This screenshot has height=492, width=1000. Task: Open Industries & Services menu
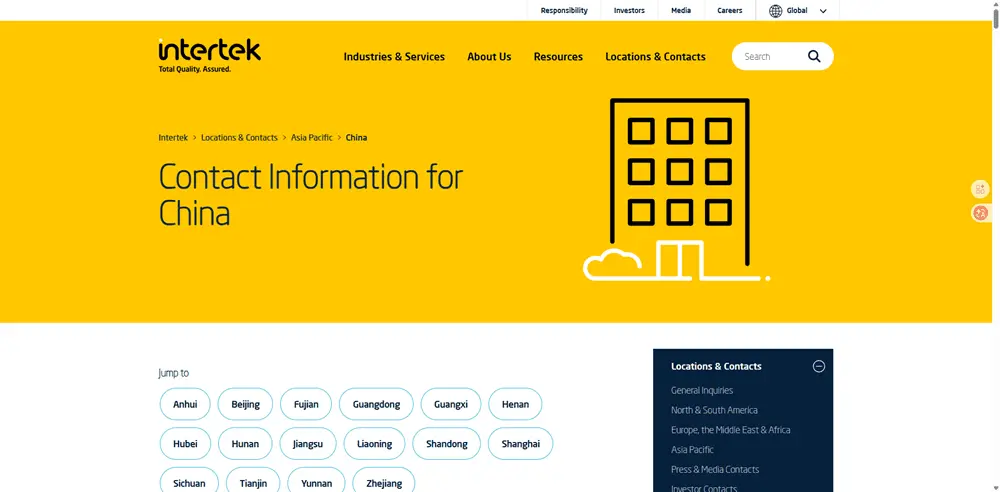(394, 57)
